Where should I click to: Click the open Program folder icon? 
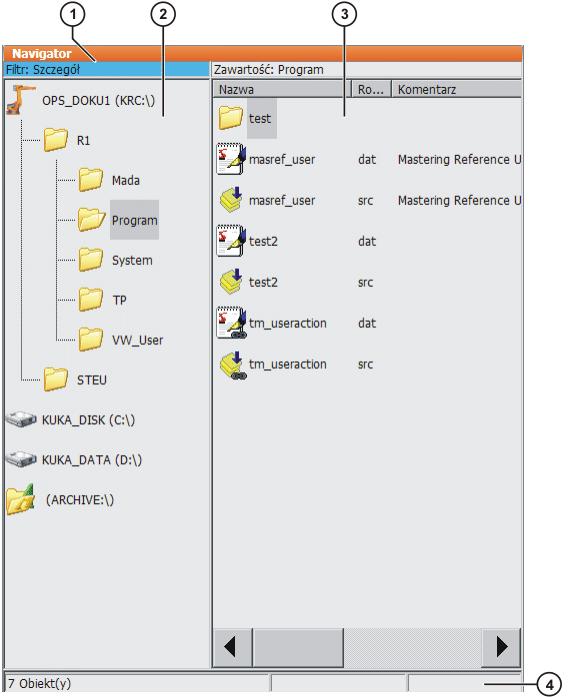click(x=92, y=220)
